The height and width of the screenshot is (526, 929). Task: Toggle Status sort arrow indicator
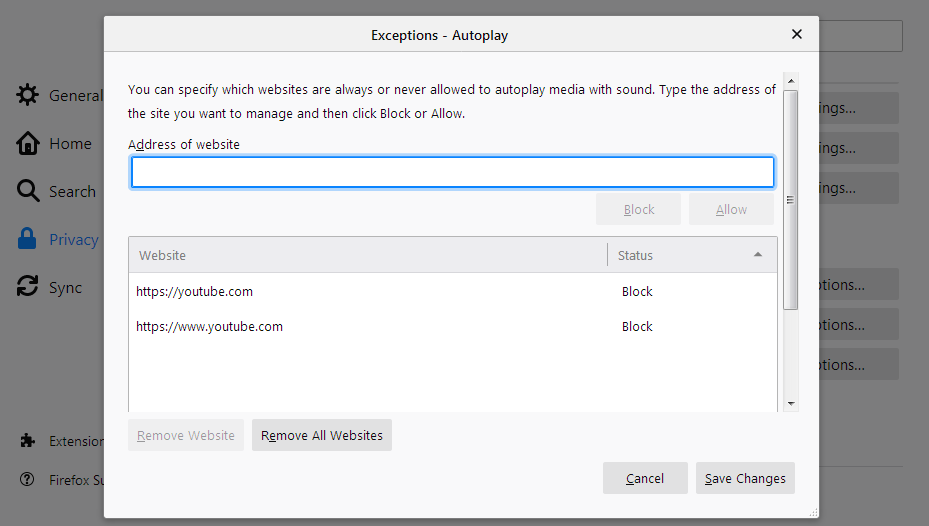758,255
